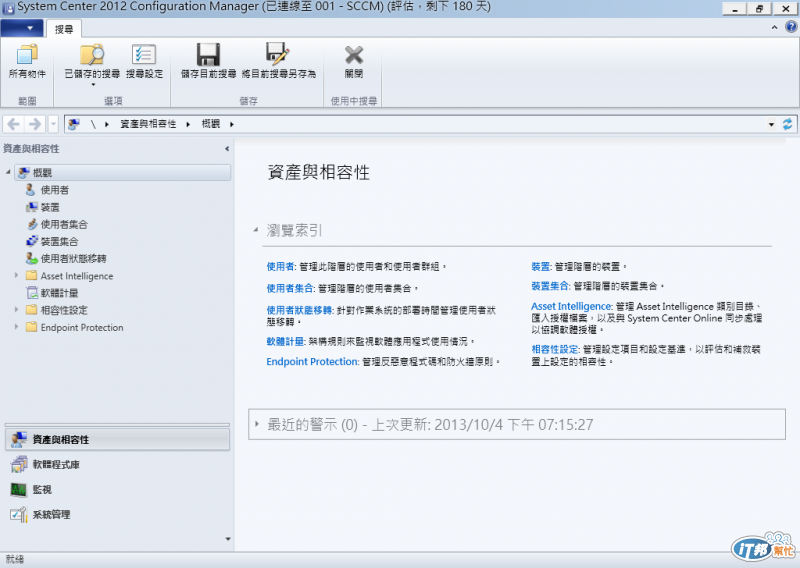Click 將目前搜尋另存為 save-as icon

pos(278,54)
